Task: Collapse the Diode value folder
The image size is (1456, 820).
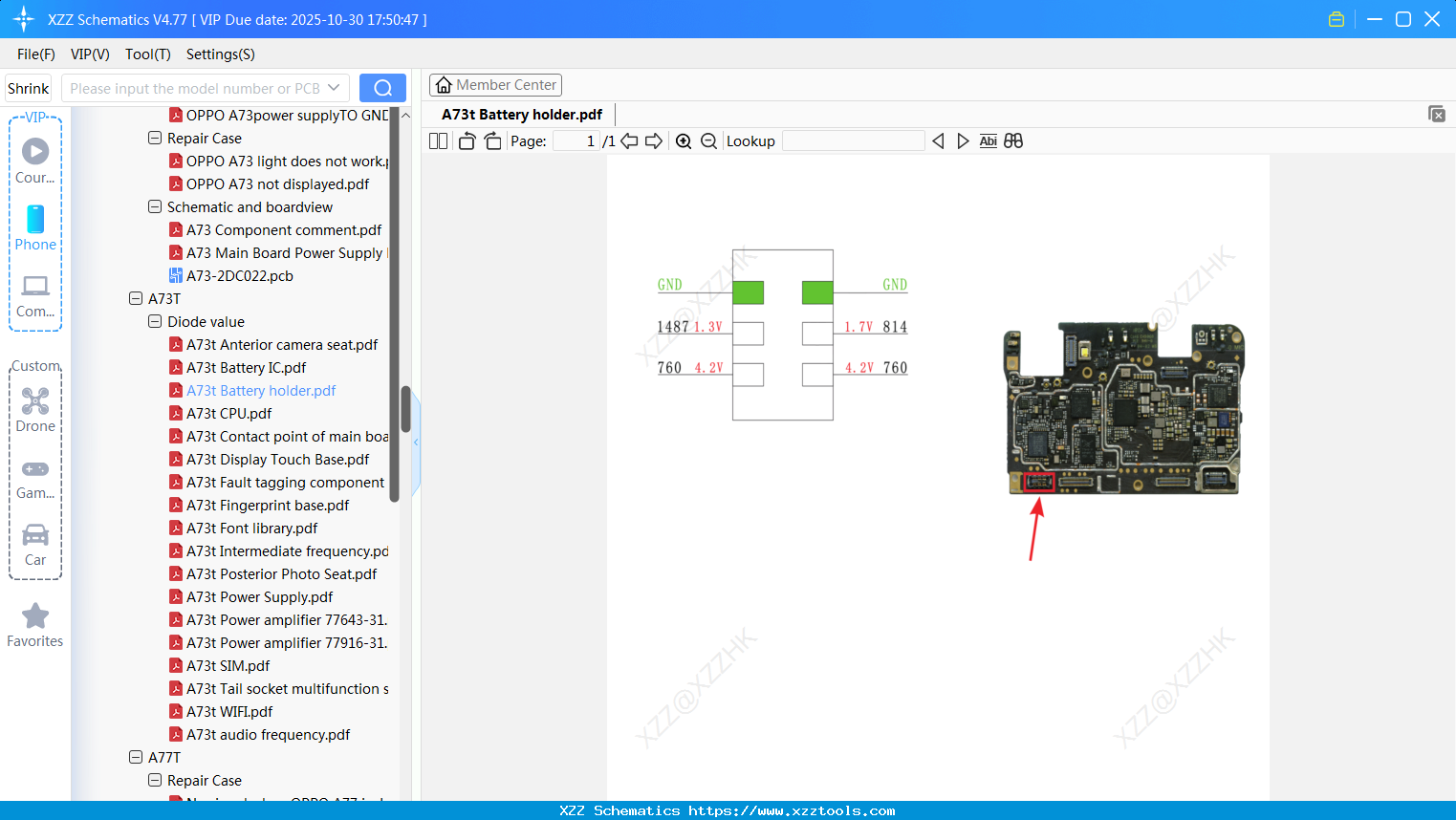Action: click(x=155, y=321)
